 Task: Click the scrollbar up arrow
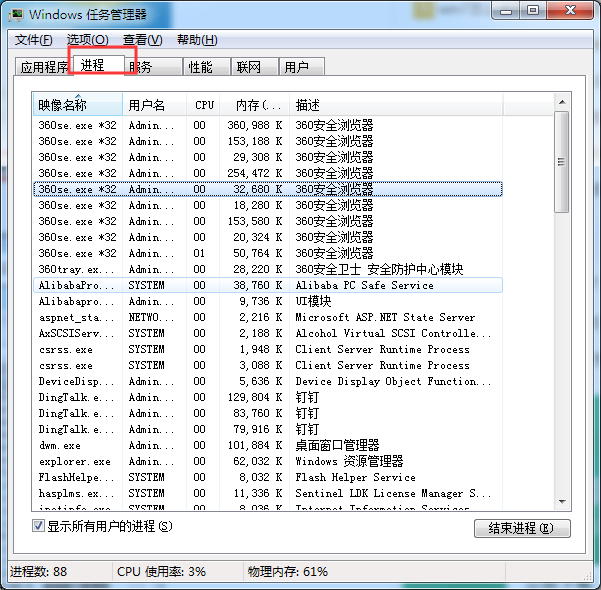coord(562,102)
